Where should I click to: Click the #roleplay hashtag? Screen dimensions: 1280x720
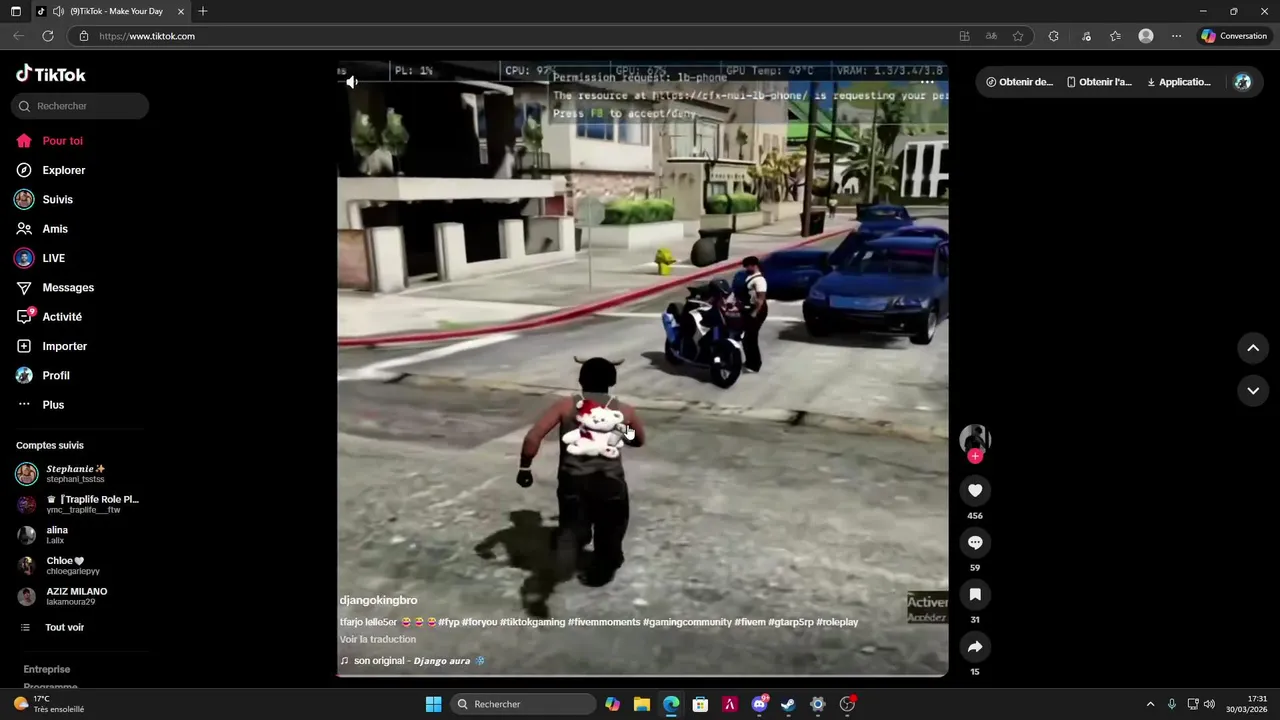pyautogui.click(x=837, y=622)
